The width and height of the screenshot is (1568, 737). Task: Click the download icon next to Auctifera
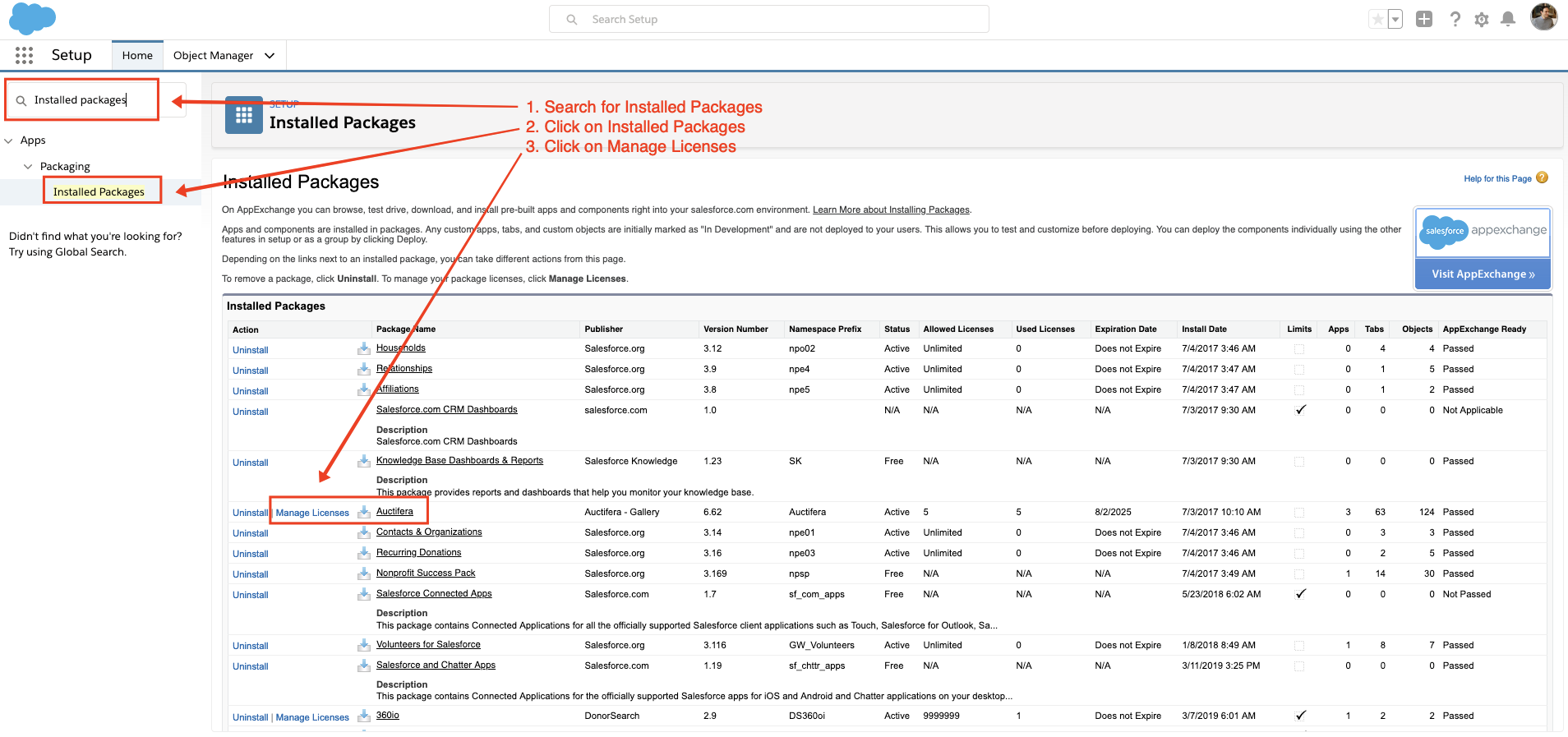coord(364,512)
